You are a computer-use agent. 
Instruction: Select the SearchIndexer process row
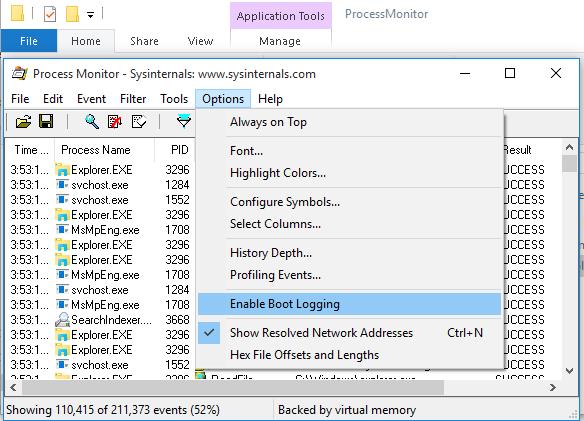pos(101,320)
